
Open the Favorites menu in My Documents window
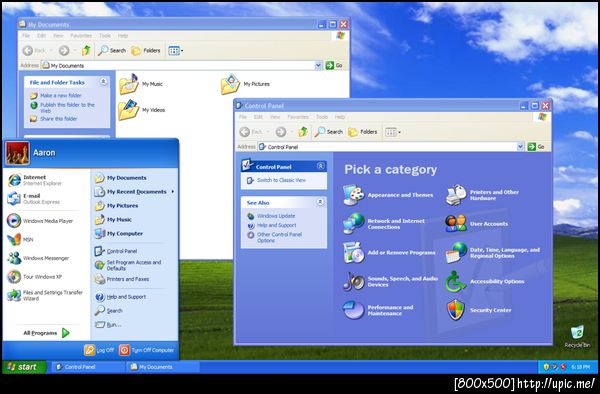(x=81, y=36)
